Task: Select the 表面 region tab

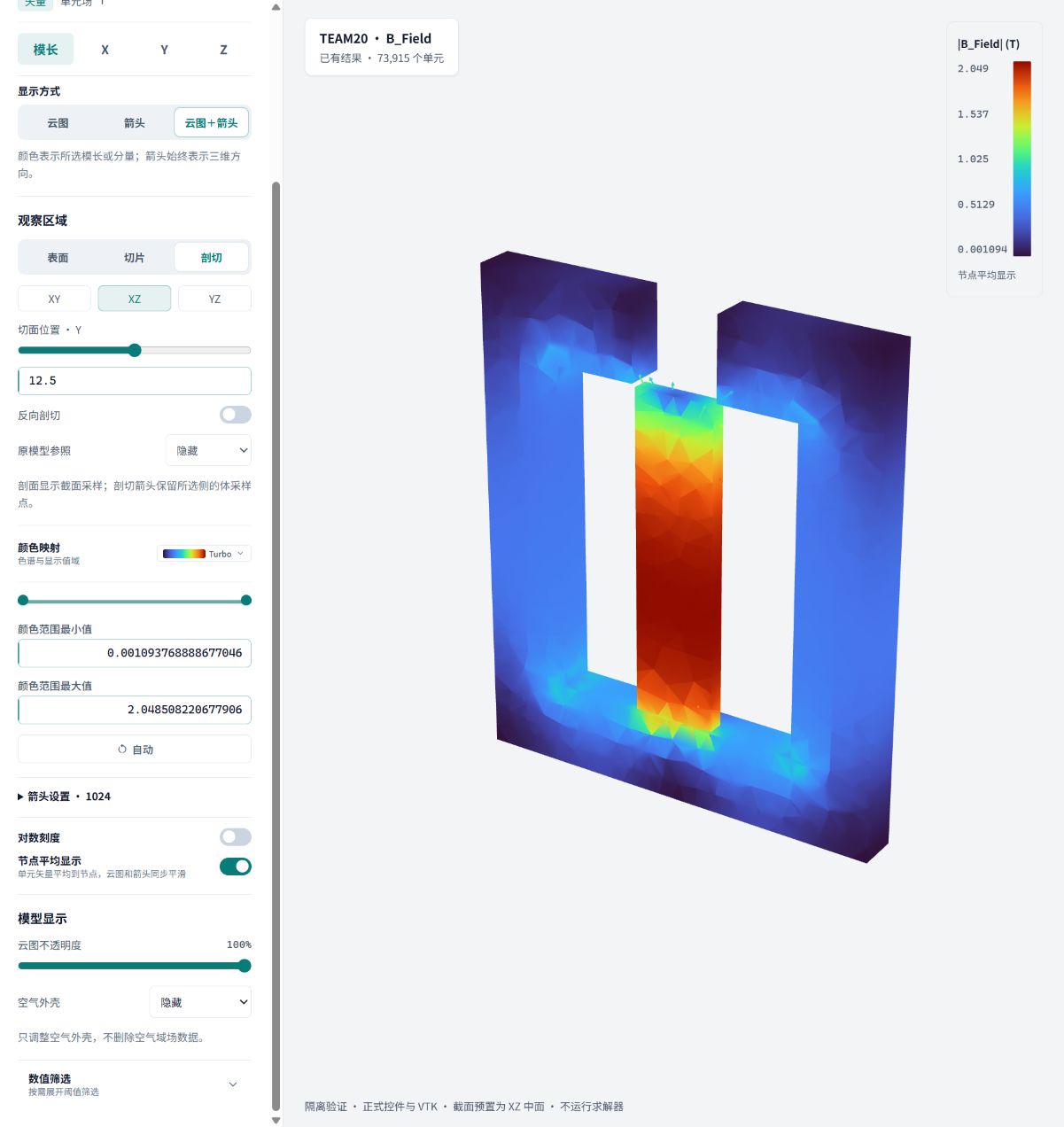Action: pyautogui.click(x=58, y=258)
